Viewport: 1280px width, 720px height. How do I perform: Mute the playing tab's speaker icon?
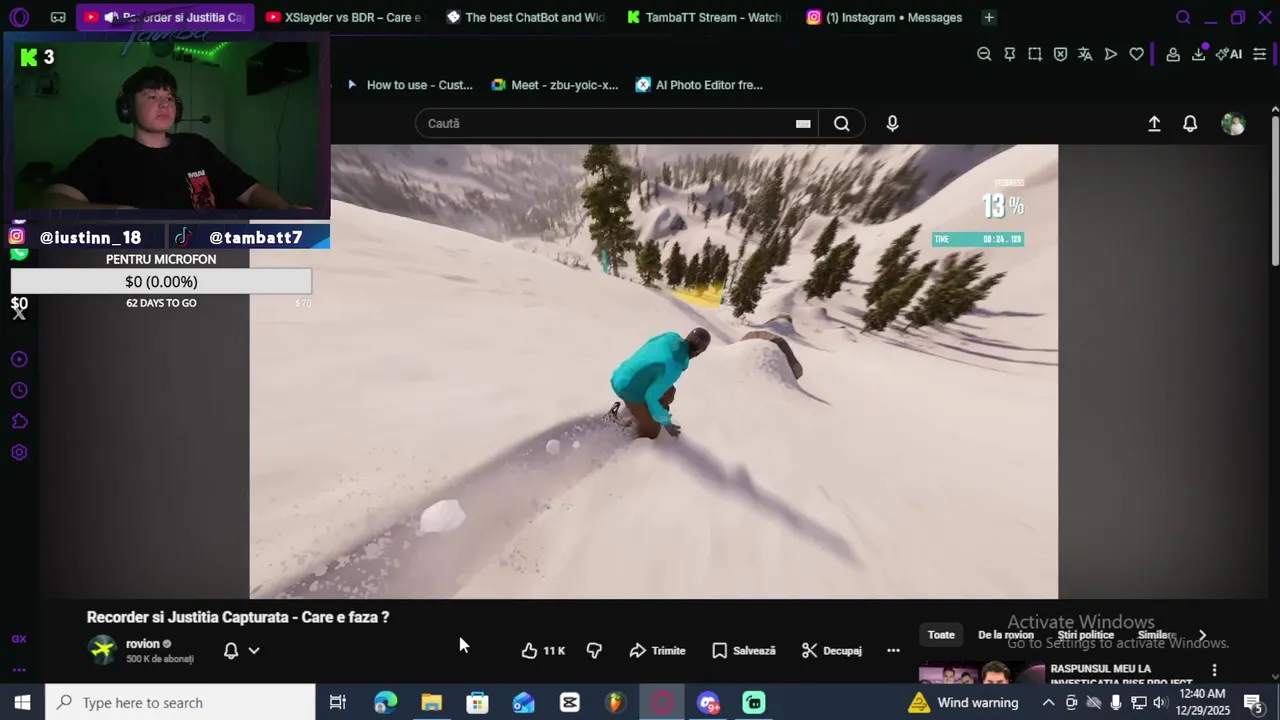(x=111, y=17)
